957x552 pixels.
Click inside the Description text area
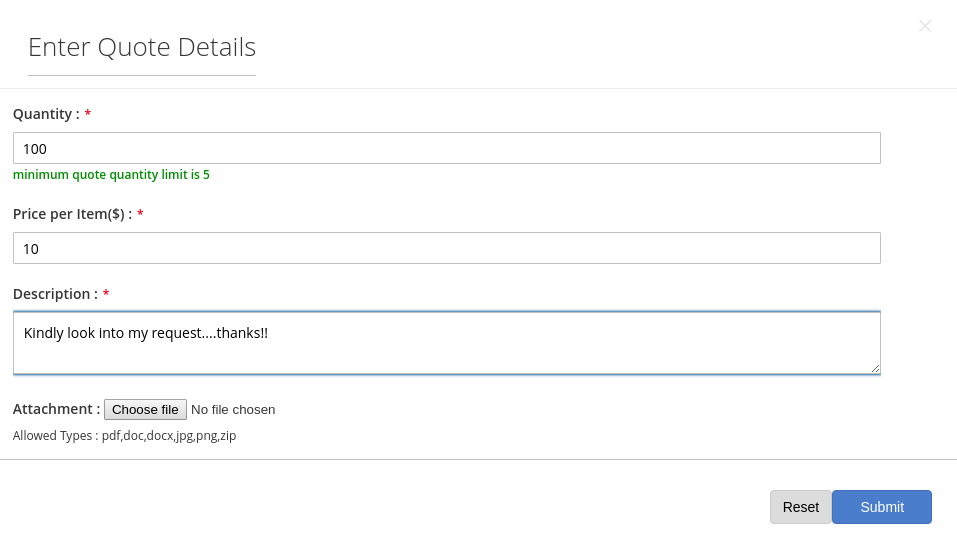tap(446, 352)
